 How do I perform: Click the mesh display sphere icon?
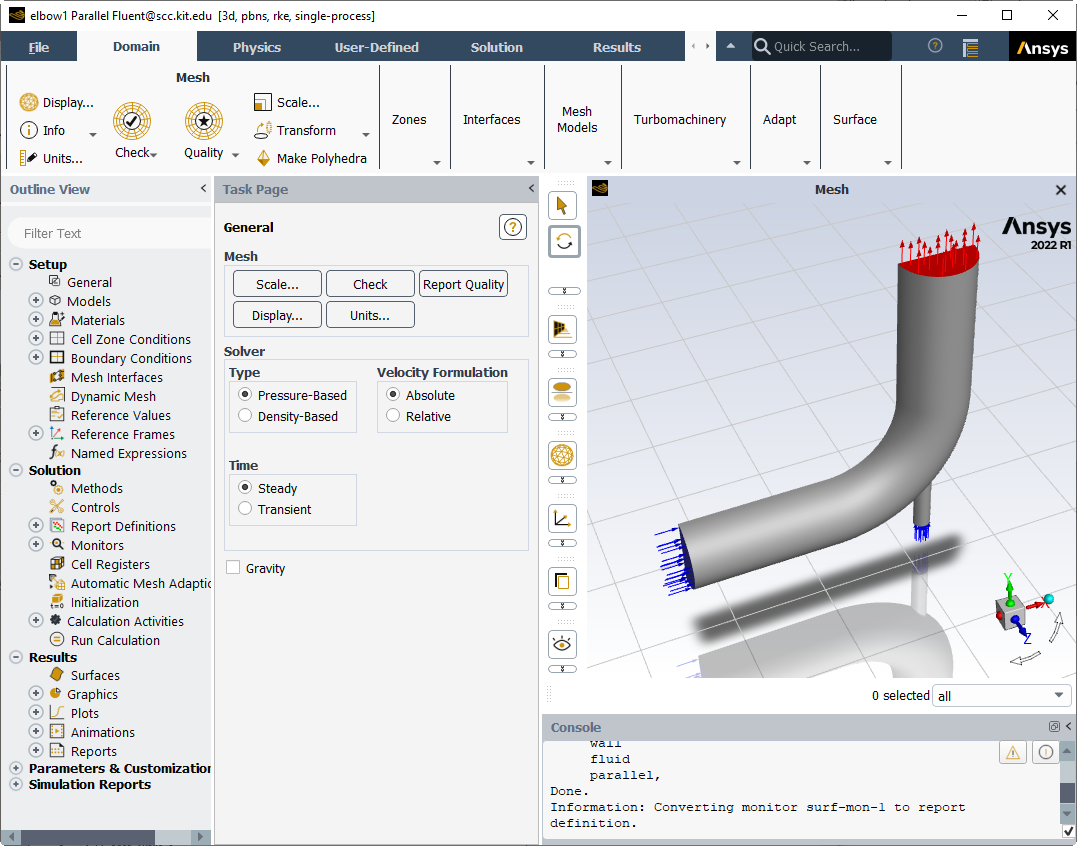pos(563,455)
